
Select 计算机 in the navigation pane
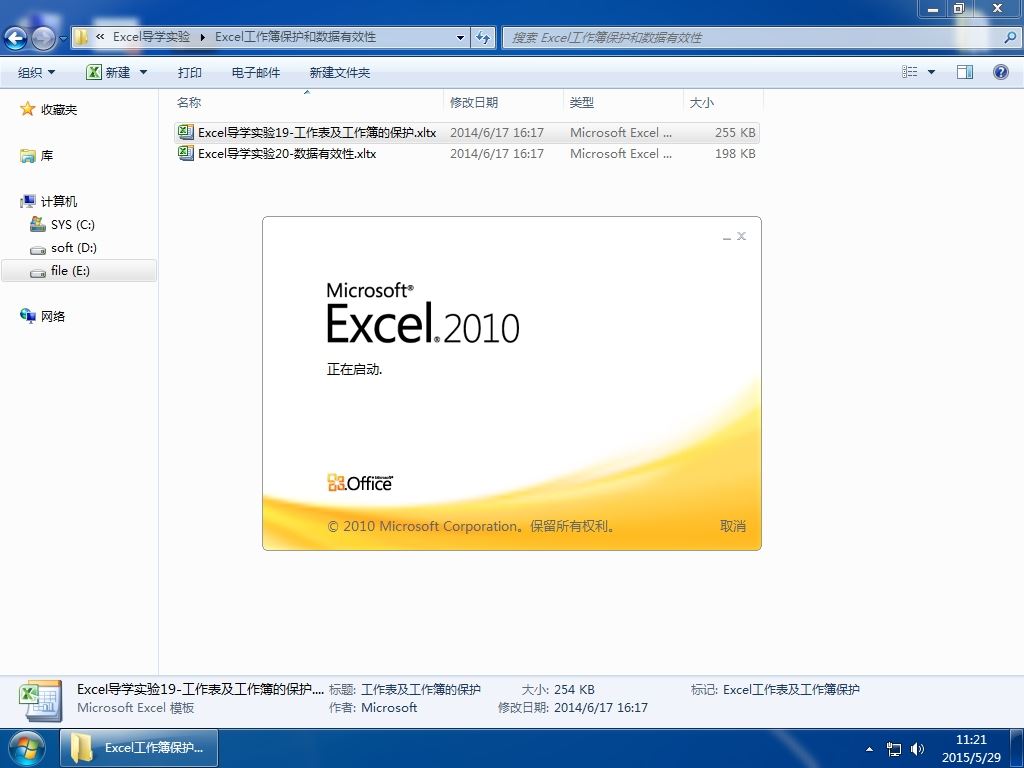coord(59,202)
